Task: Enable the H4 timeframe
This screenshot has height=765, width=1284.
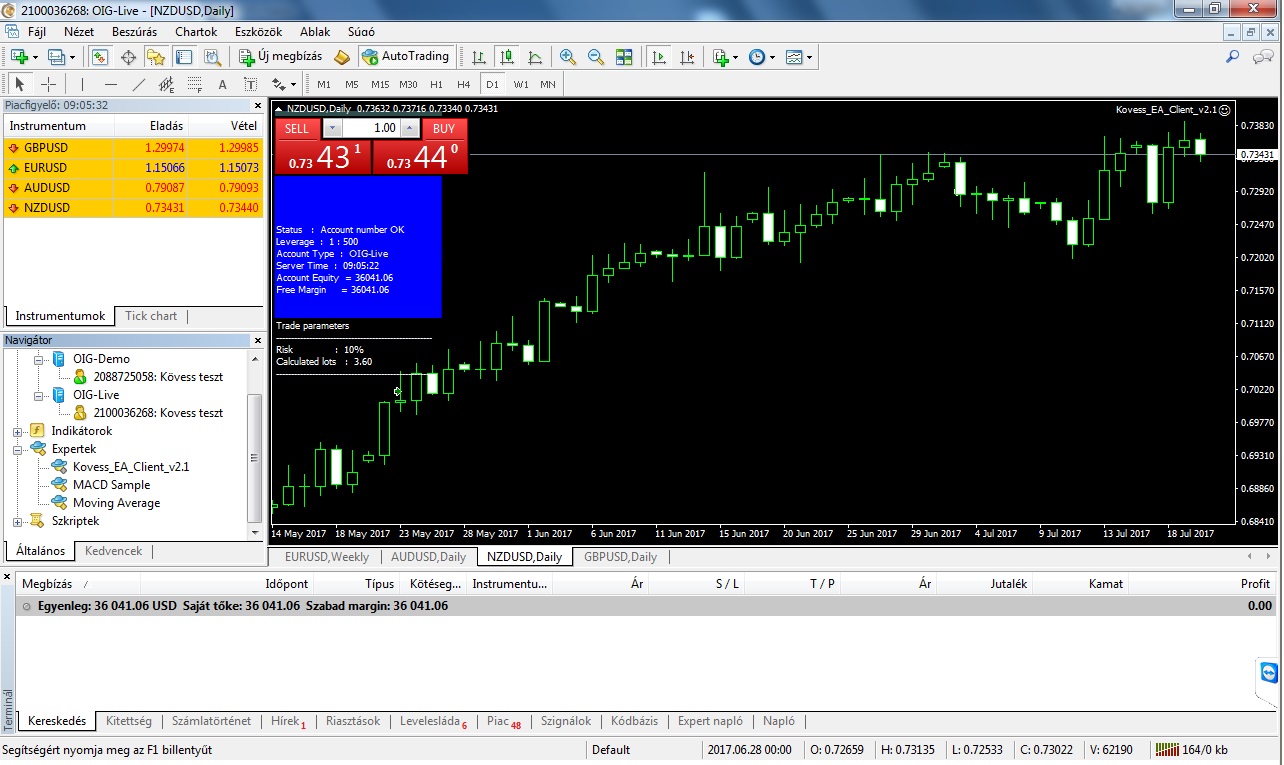Action: click(x=463, y=84)
